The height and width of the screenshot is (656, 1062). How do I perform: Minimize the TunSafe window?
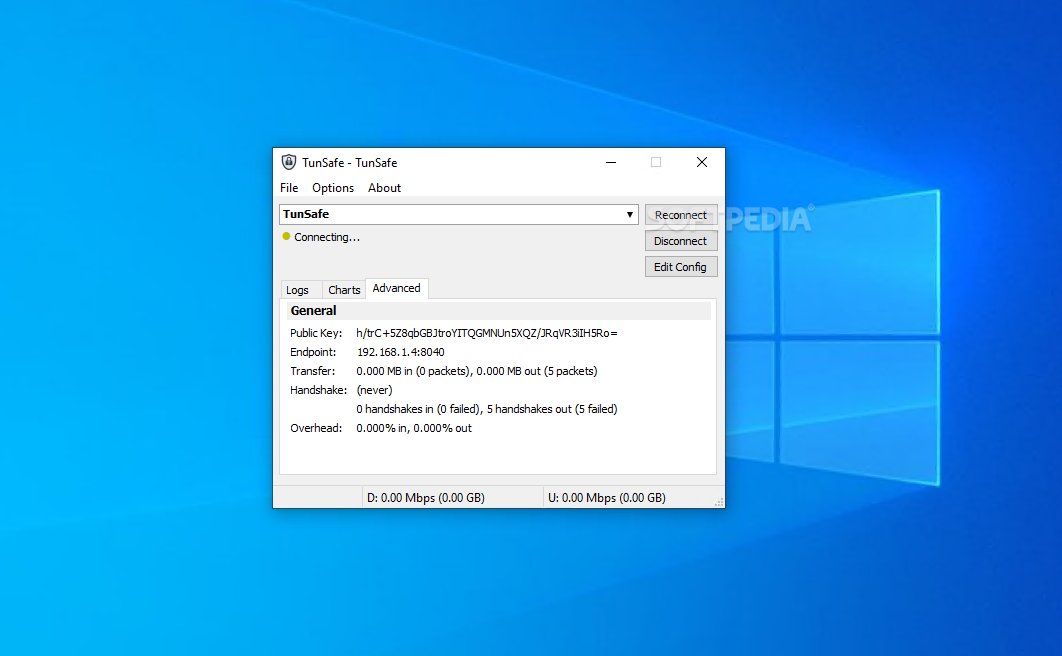click(x=611, y=162)
